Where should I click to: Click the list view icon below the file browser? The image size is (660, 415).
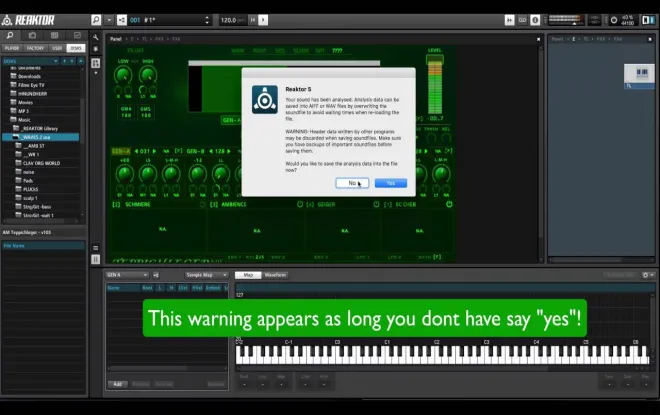[x=96, y=248]
